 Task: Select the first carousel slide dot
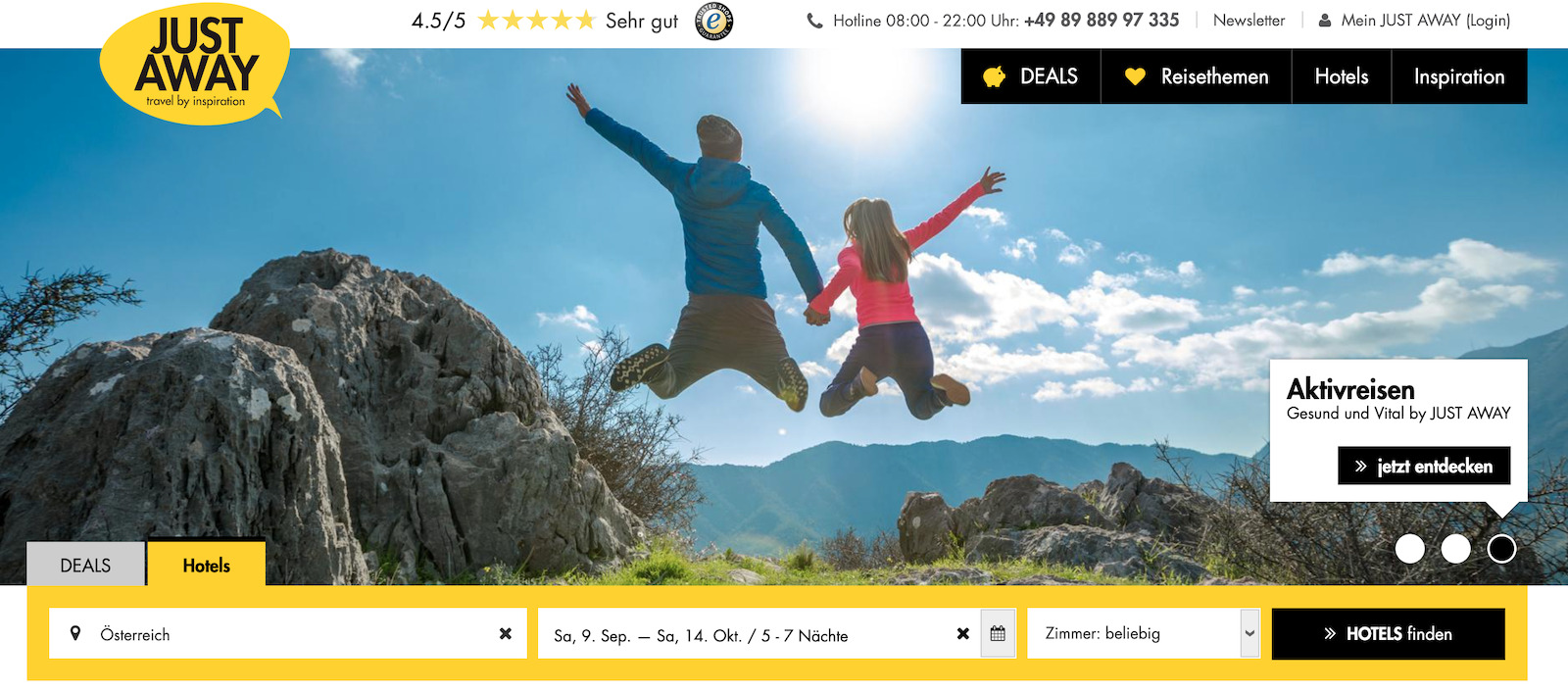tap(1409, 549)
